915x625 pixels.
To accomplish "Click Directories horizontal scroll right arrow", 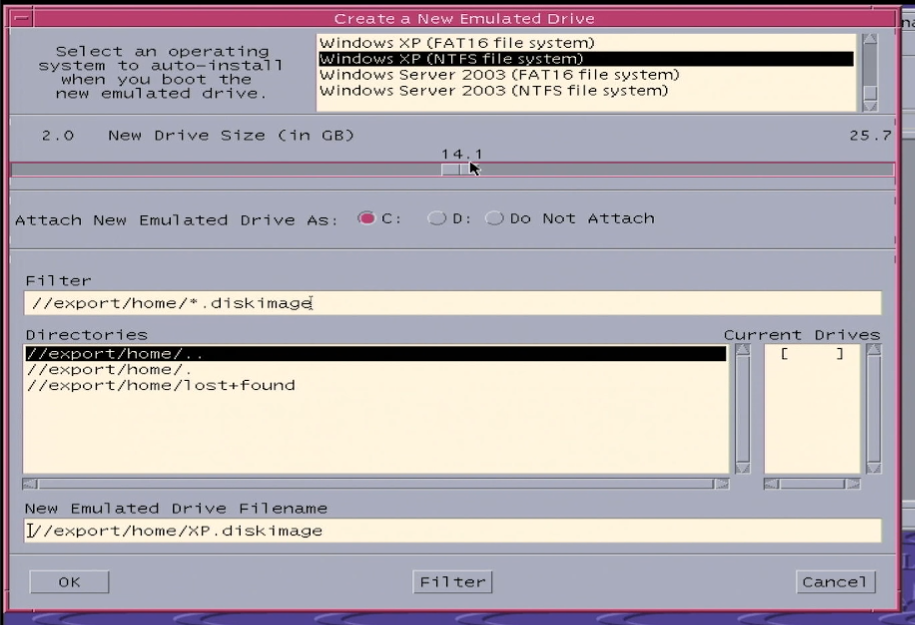I will pyautogui.click(x=722, y=484).
